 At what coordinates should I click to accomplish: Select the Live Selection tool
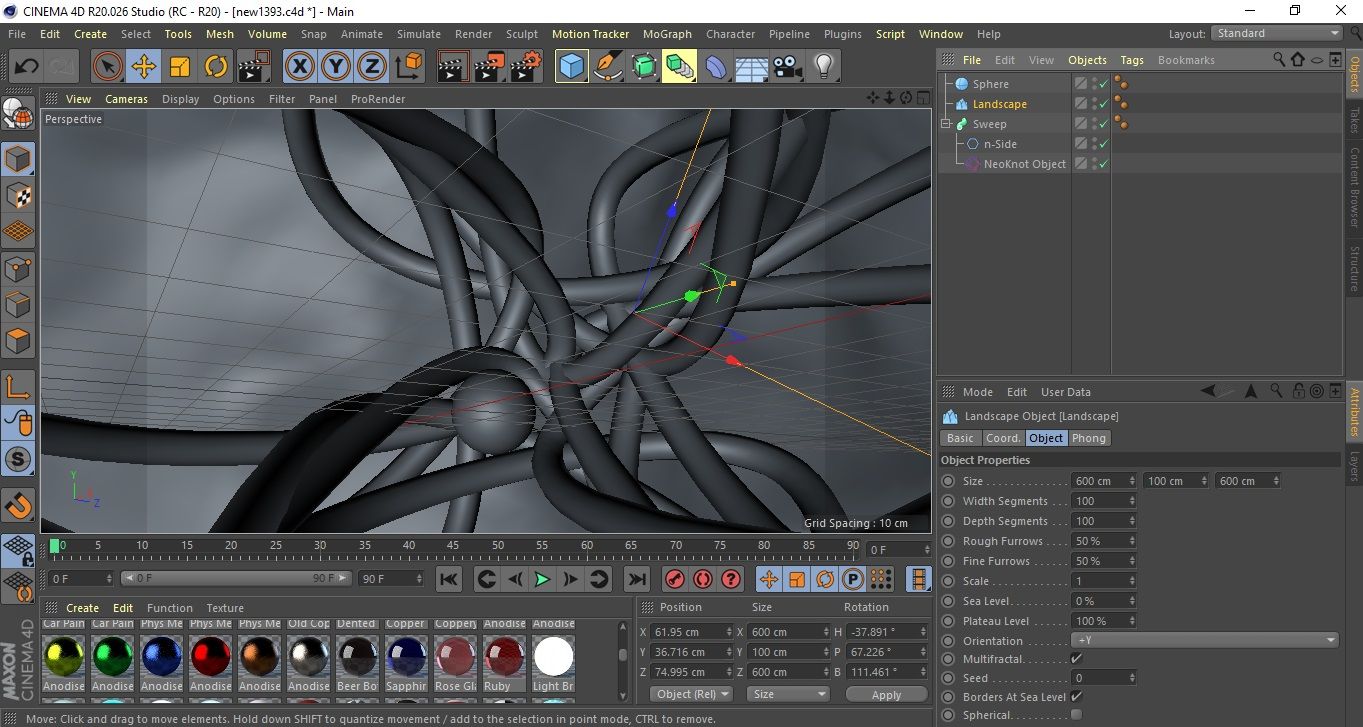pyautogui.click(x=108, y=67)
